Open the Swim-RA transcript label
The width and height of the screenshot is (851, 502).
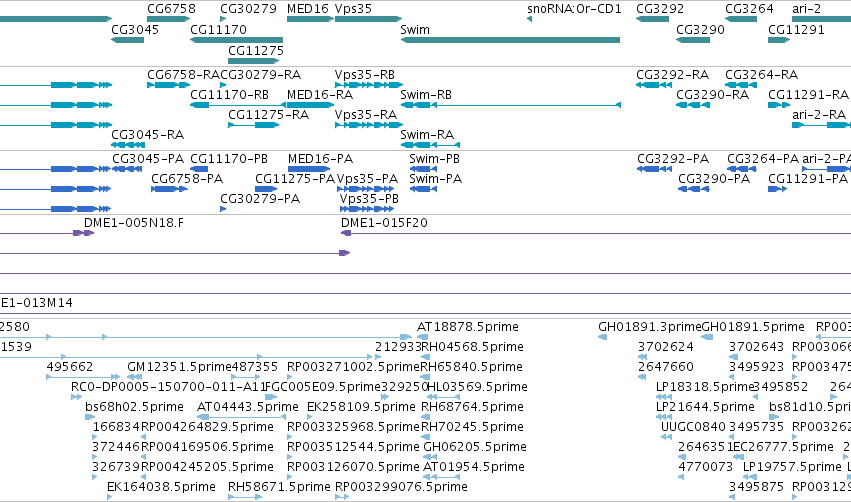click(x=427, y=135)
